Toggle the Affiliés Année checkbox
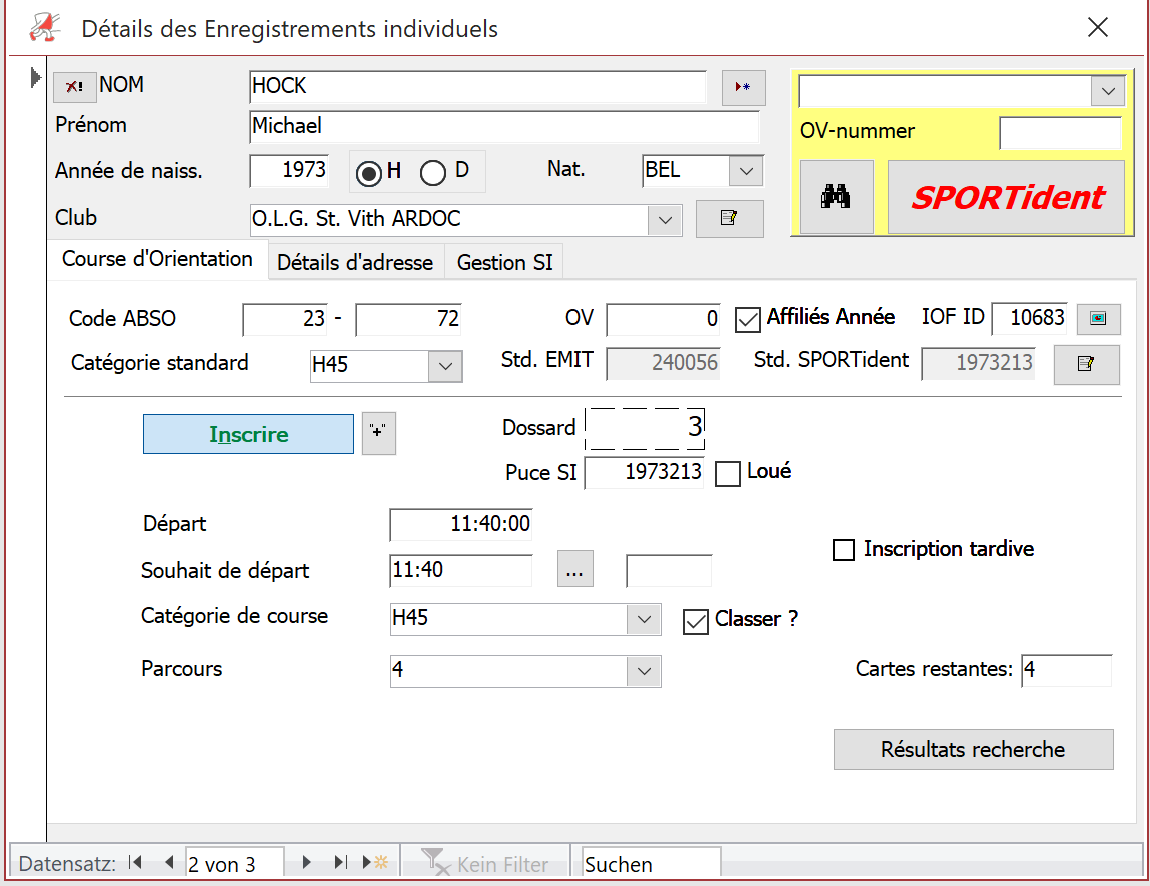Image resolution: width=1150 pixels, height=886 pixels. (x=747, y=320)
